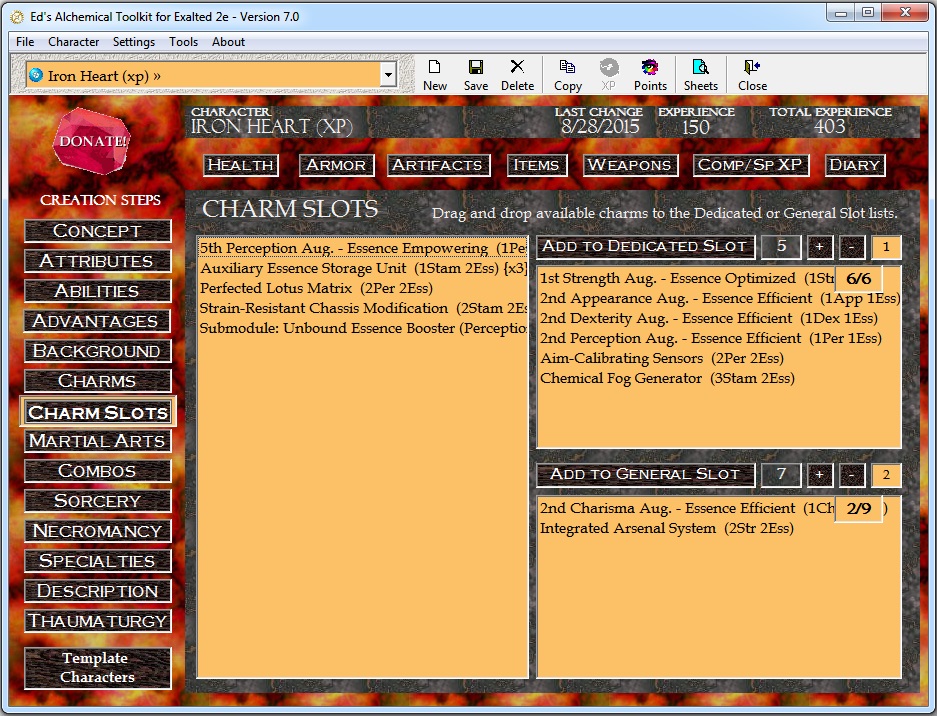Screen dimensions: 937x716
Task: Open the Advantages step
Action: [97, 321]
